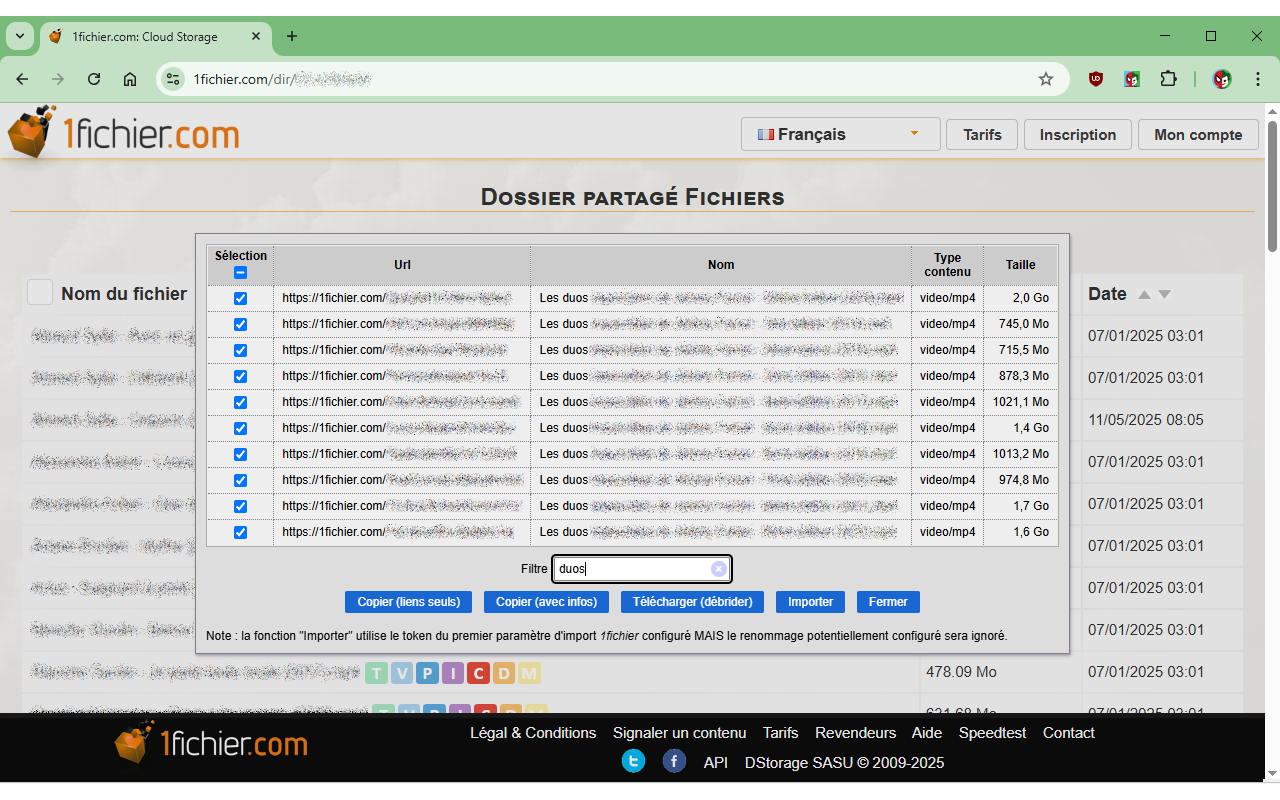
Task: Open the Facebook icon in the footer
Action: click(x=674, y=761)
